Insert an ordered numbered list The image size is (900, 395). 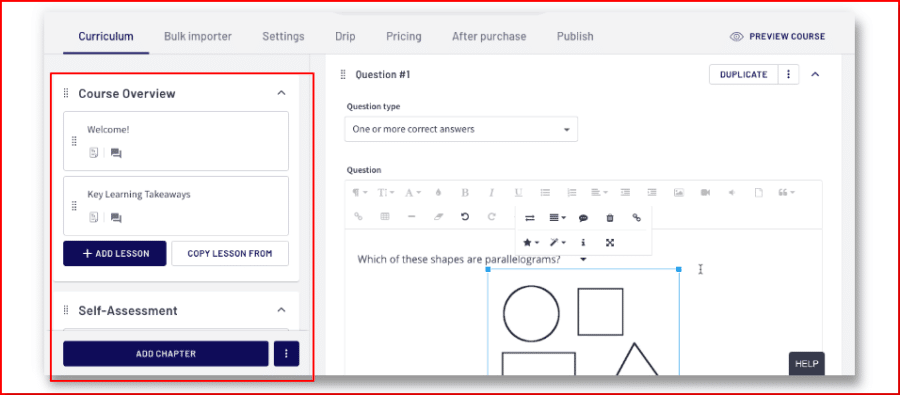pos(572,193)
